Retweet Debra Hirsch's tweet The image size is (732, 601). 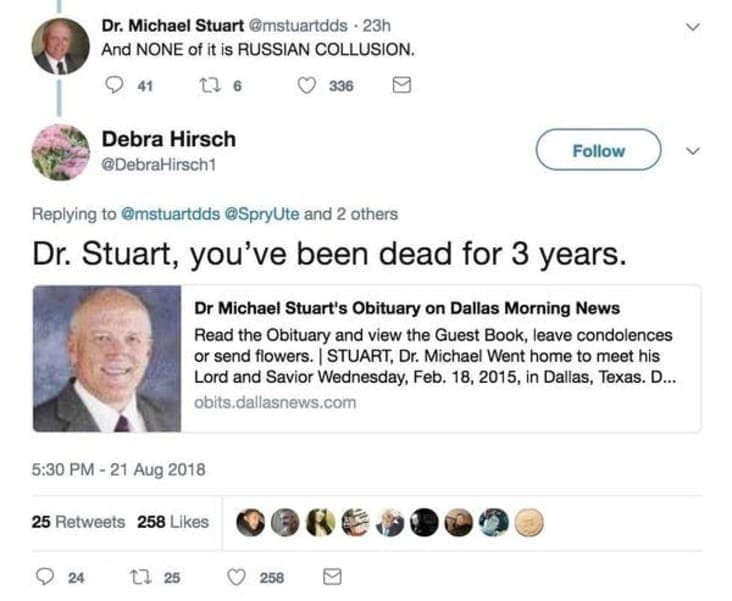click(142, 577)
